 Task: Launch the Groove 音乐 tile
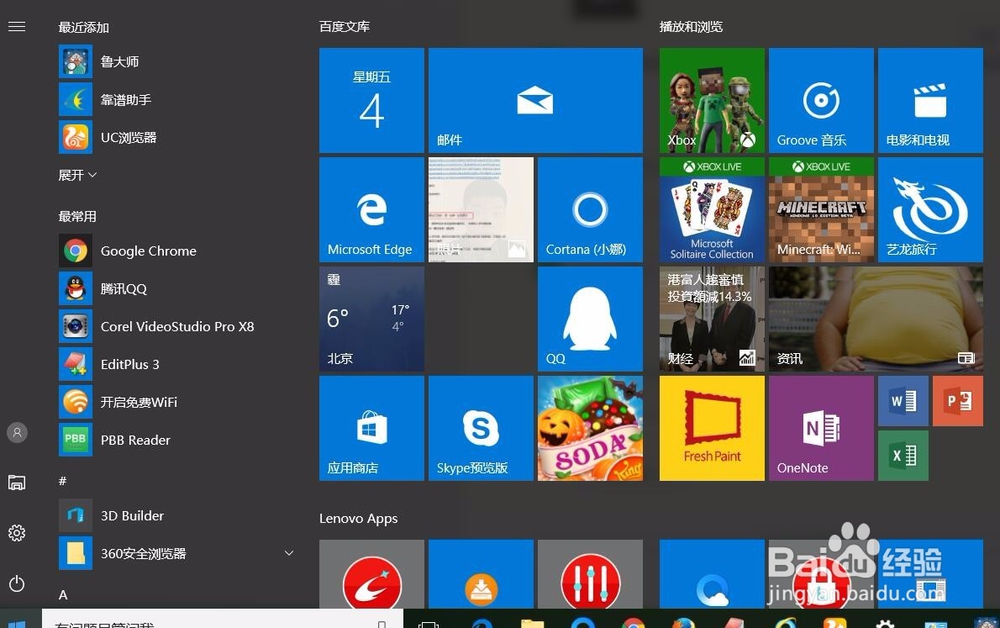[821, 100]
